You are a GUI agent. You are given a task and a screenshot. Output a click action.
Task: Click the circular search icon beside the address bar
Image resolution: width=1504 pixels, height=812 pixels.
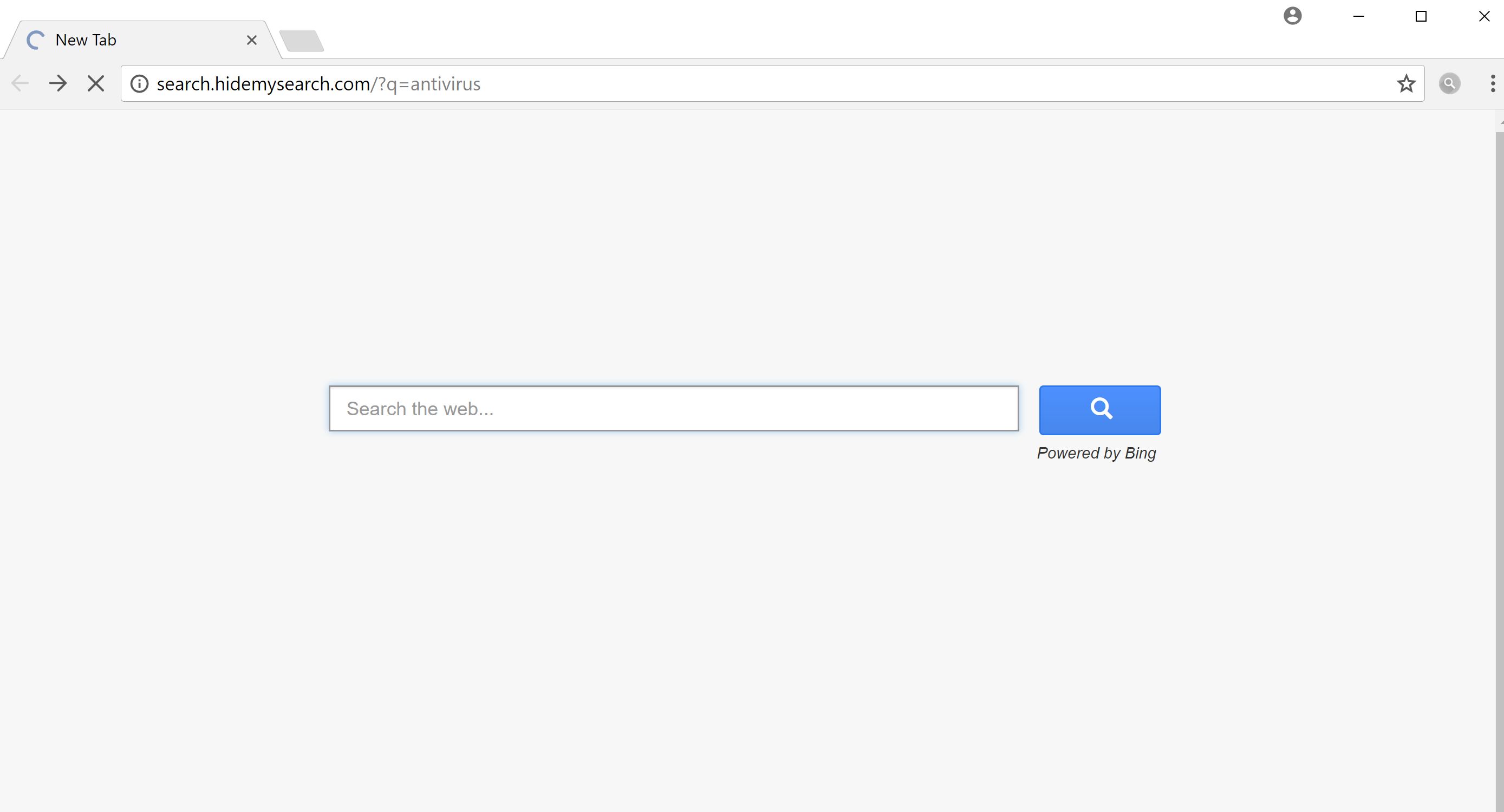1450,83
